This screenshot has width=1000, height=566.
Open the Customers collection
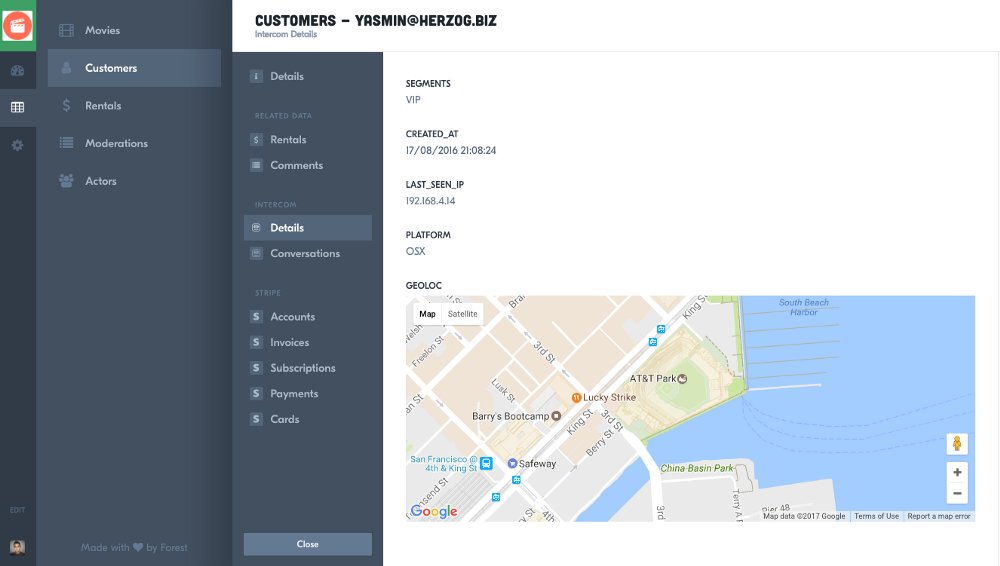click(x=135, y=68)
